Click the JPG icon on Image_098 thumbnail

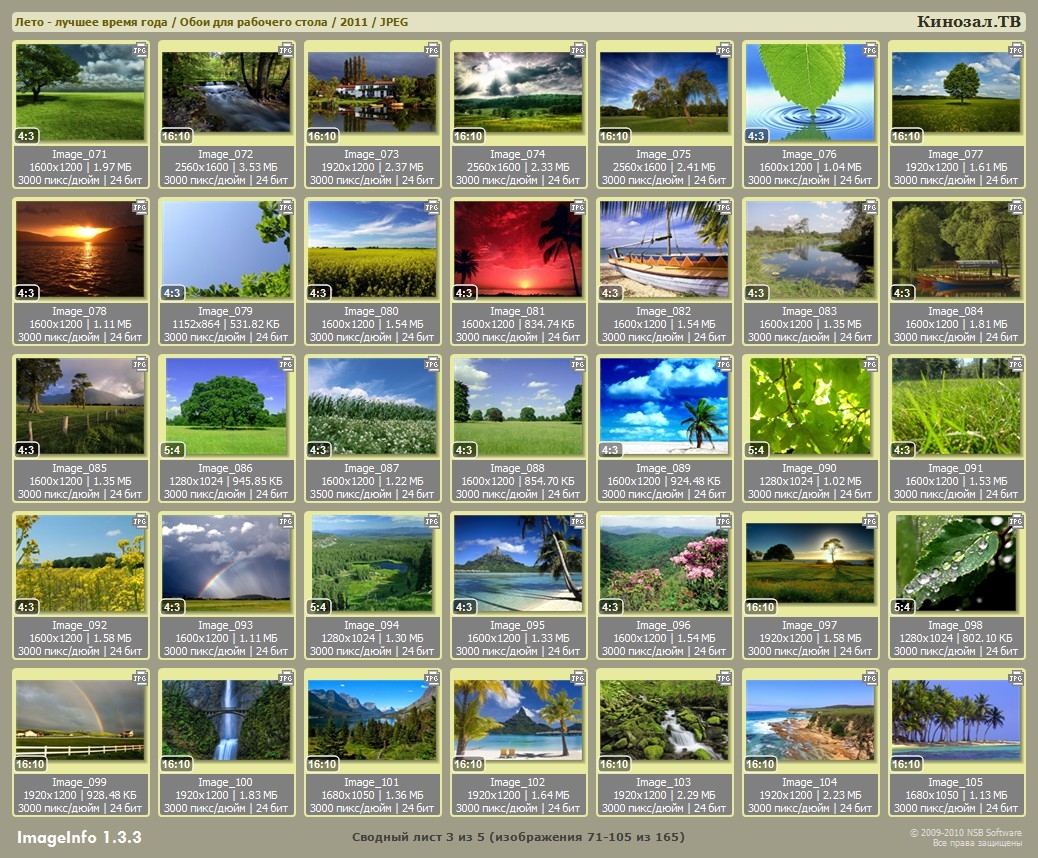(1016, 521)
